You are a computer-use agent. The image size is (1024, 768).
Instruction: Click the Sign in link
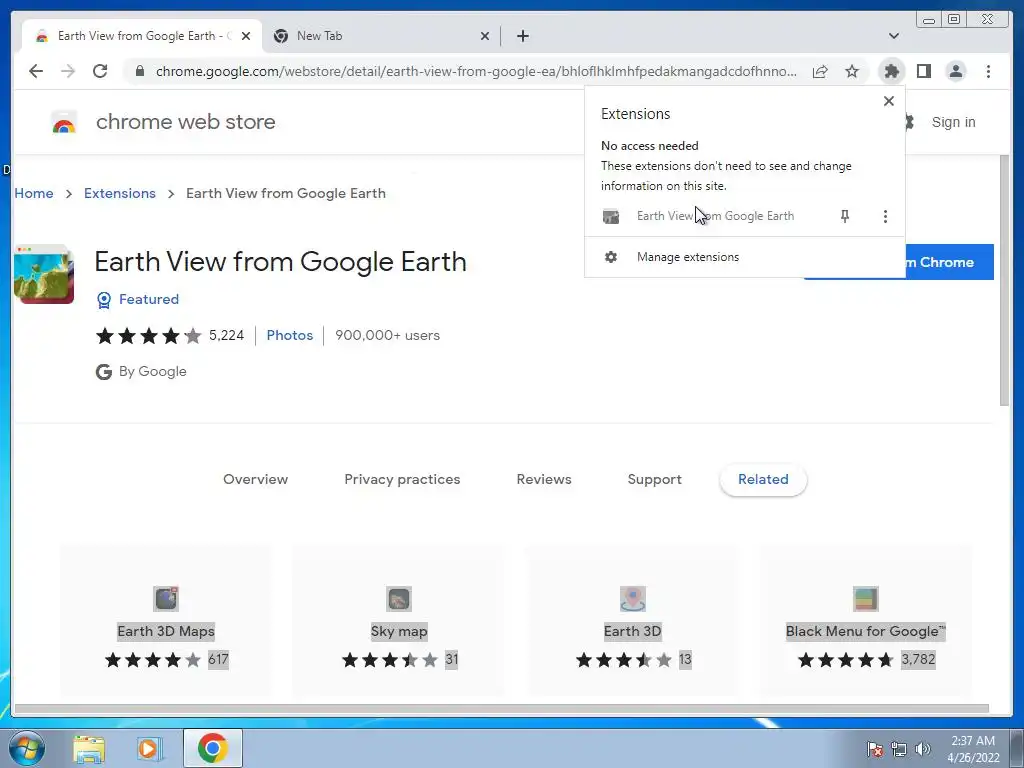[x=953, y=122]
